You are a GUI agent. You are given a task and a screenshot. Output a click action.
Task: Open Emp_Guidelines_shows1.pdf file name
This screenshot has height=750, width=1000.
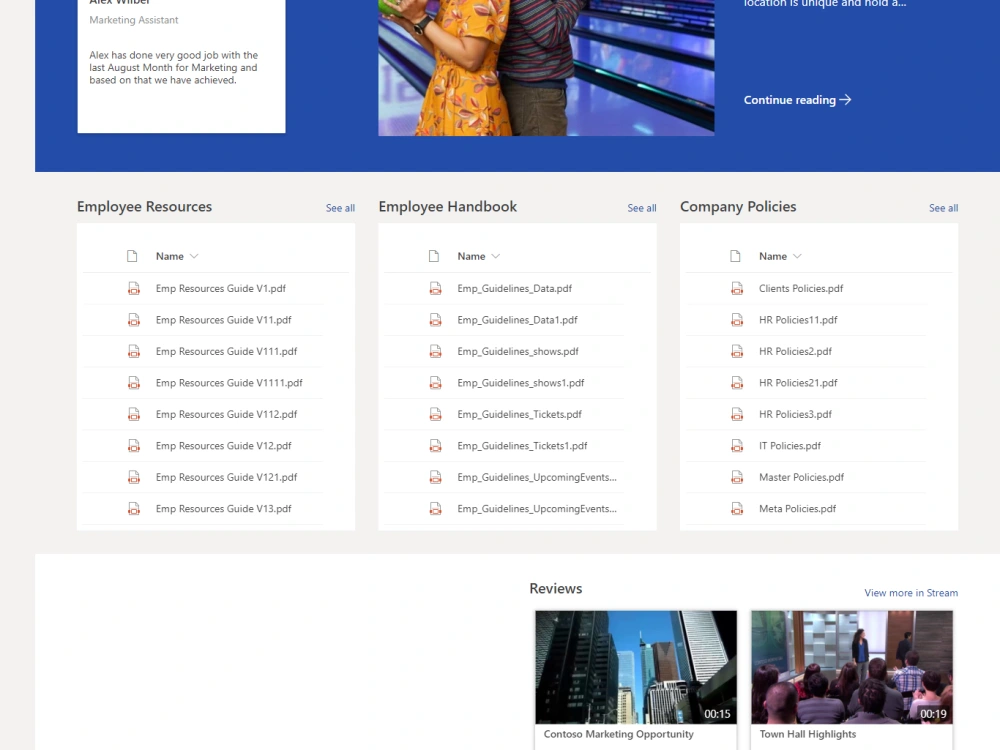pos(520,383)
